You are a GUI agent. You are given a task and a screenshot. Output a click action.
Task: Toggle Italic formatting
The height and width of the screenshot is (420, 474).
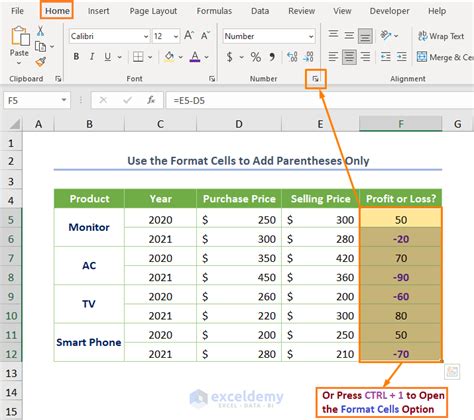pyautogui.click(x=92, y=57)
